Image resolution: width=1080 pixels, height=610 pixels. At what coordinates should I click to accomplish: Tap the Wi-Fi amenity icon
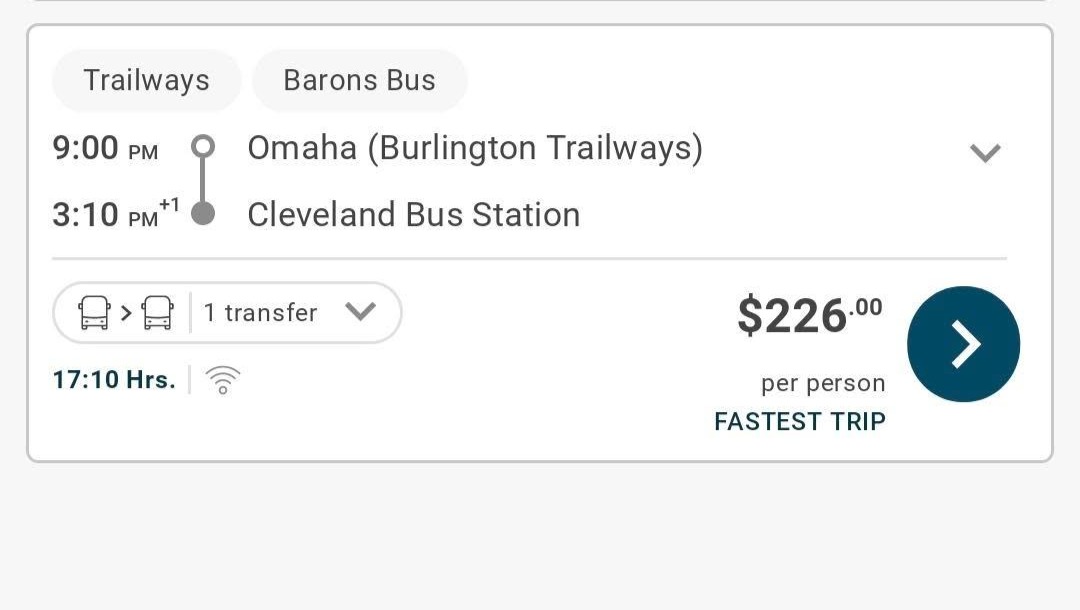[x=222, y=380]
